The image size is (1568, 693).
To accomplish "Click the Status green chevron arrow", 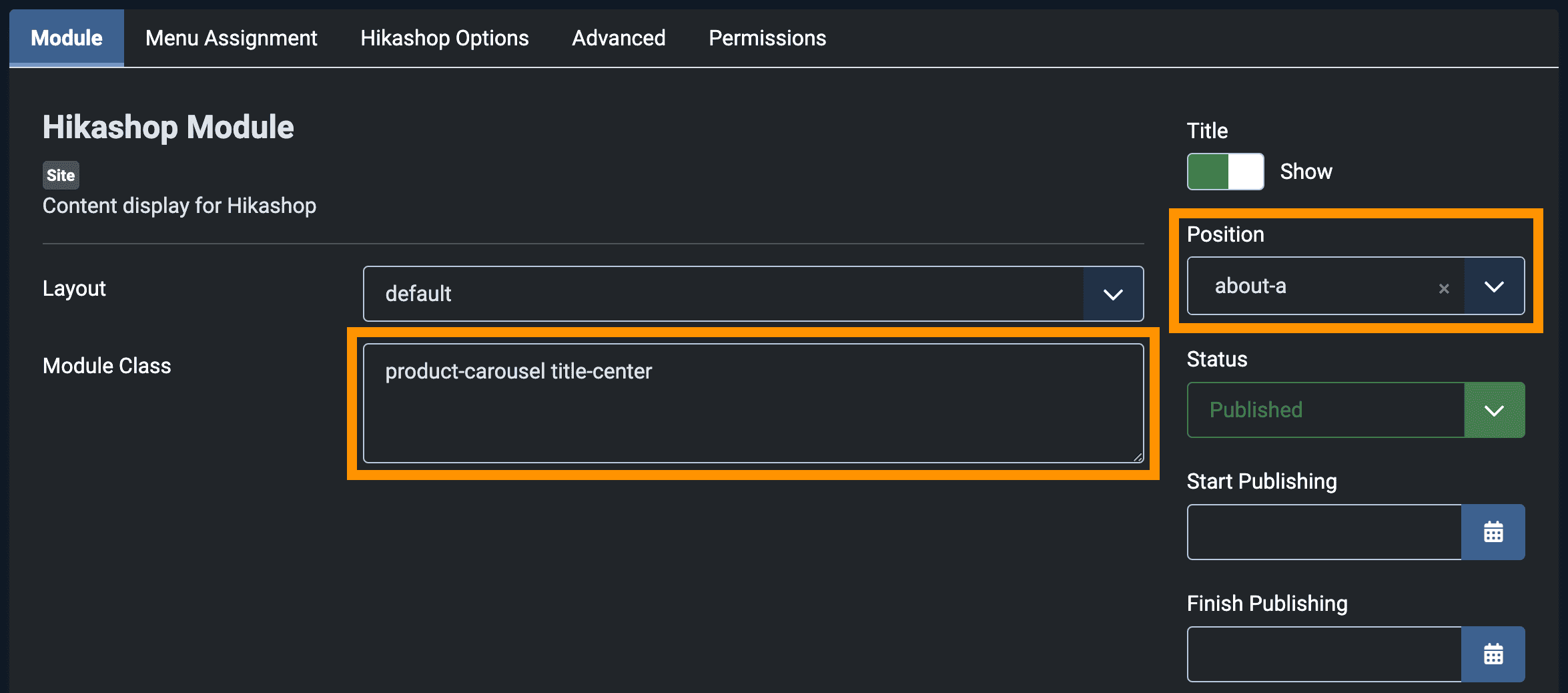I will pyautogui.click(x=1495, y=410).
